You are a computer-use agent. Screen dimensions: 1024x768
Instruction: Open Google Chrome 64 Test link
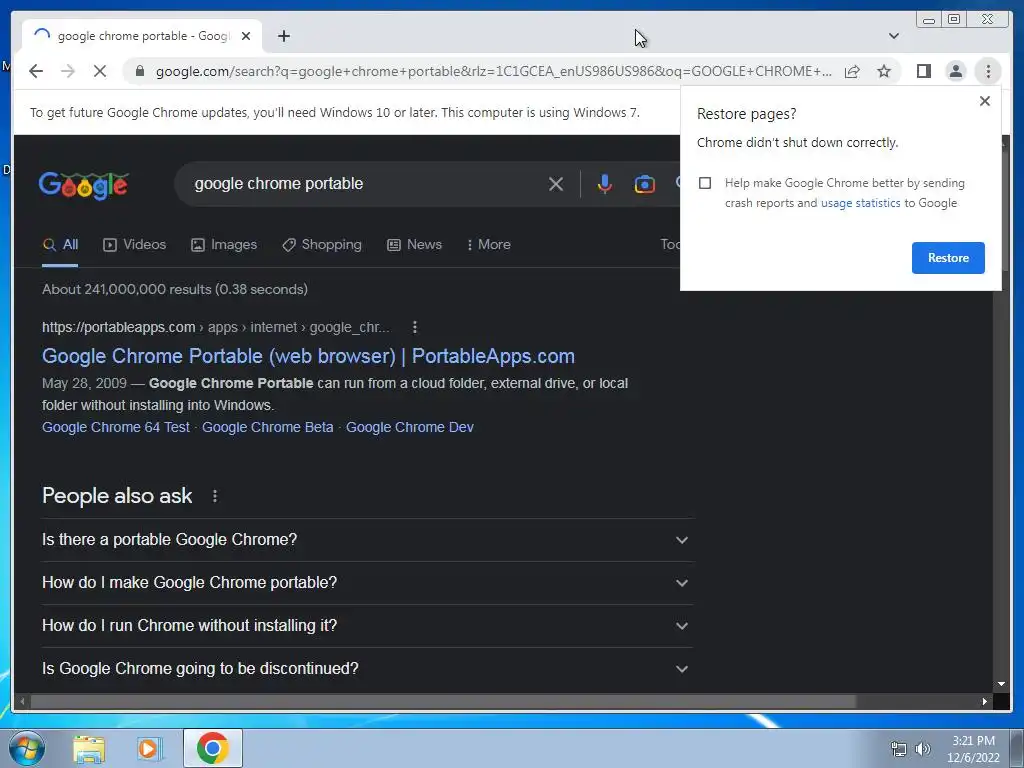pyautogui.click(x=116, y=427)
